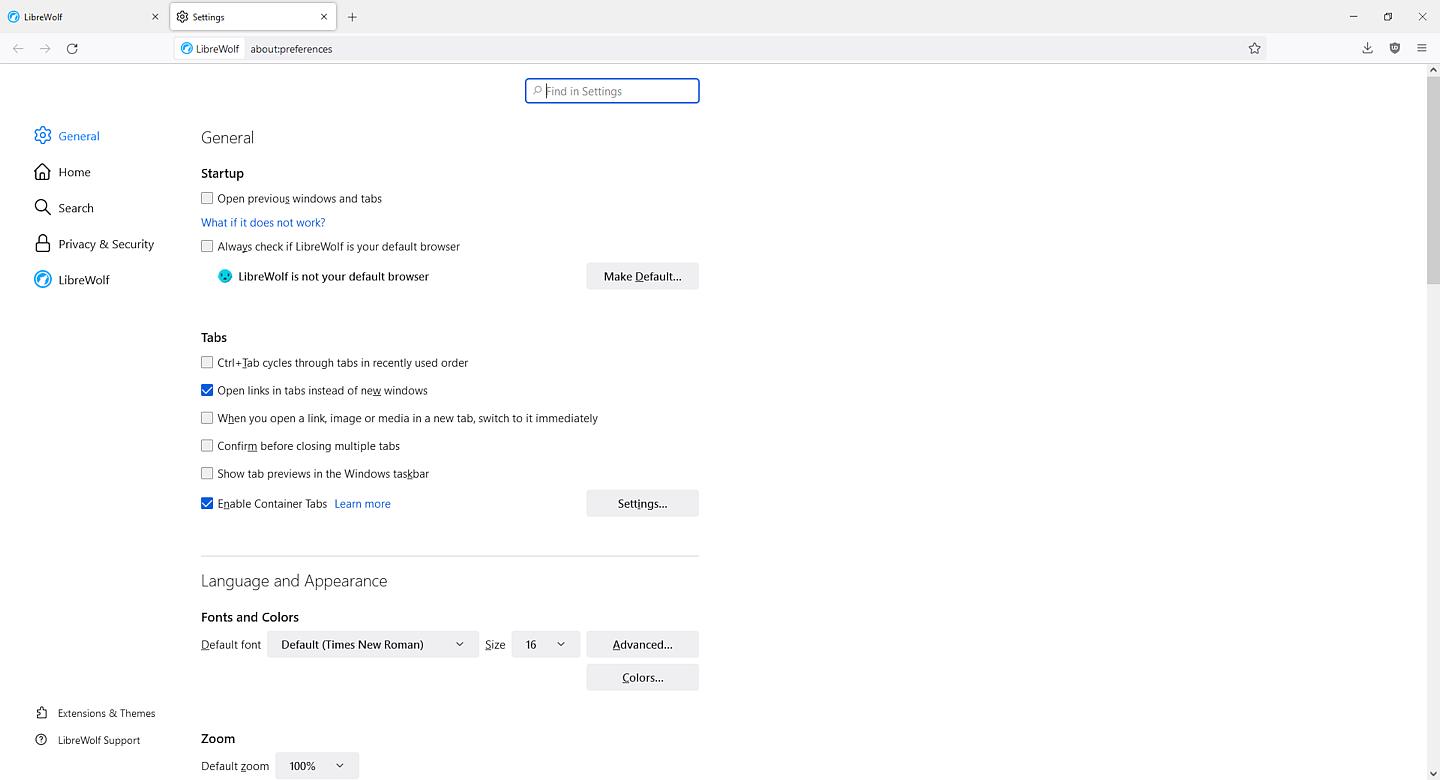
Task: Focus the Find in Settings search field
Action: pos(612,91)
